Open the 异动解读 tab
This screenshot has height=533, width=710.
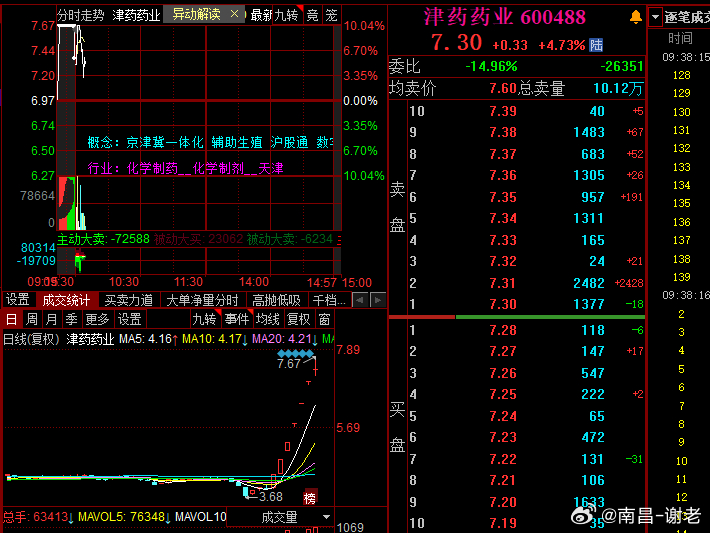tap(197, 14)
